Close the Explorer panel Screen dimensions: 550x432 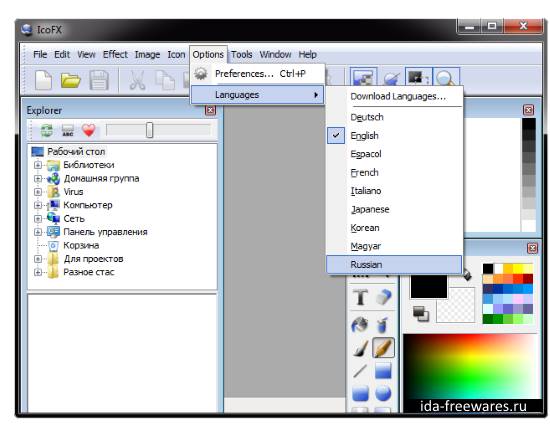[210, 110]
